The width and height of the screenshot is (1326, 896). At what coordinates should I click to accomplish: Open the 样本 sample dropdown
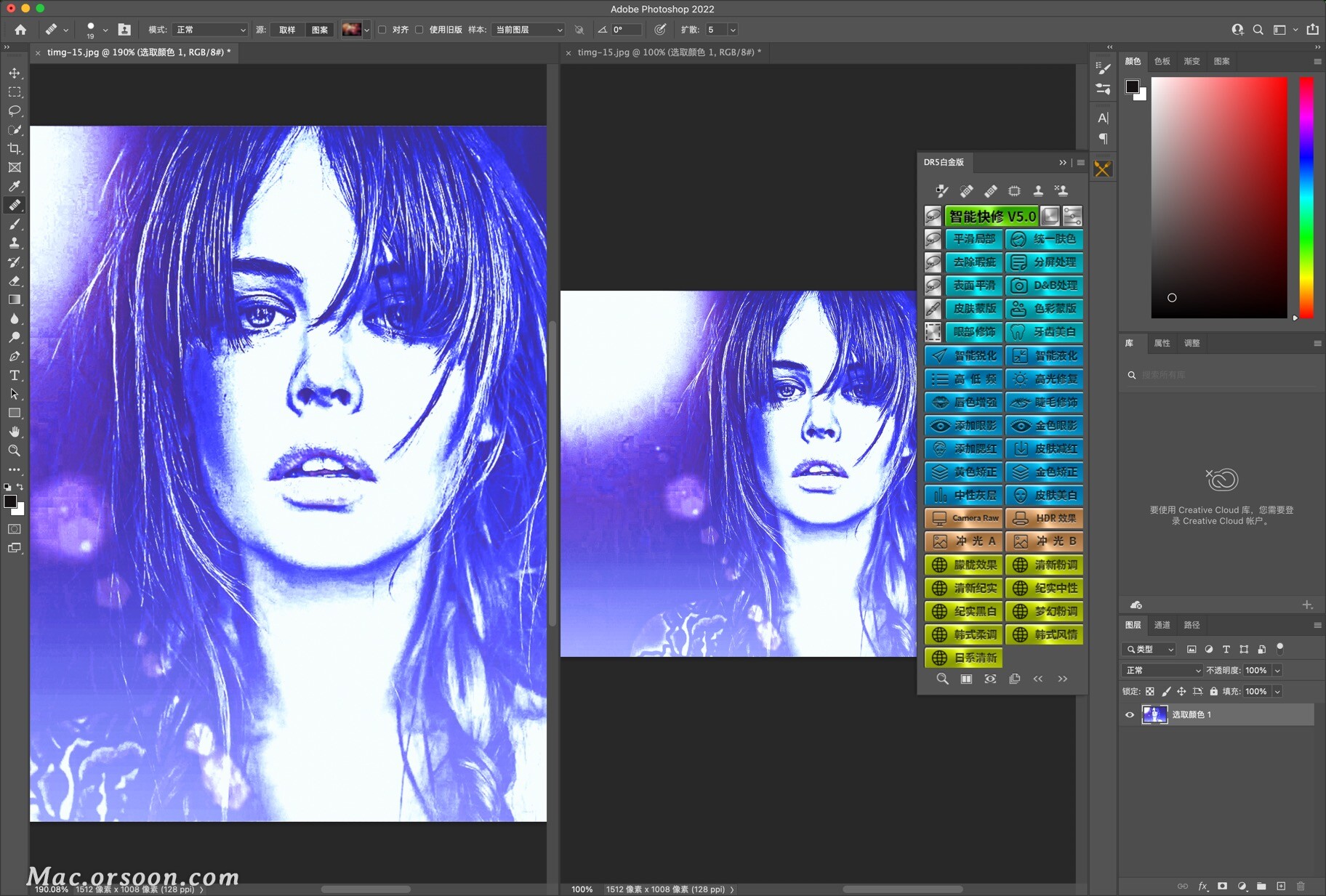528,30
